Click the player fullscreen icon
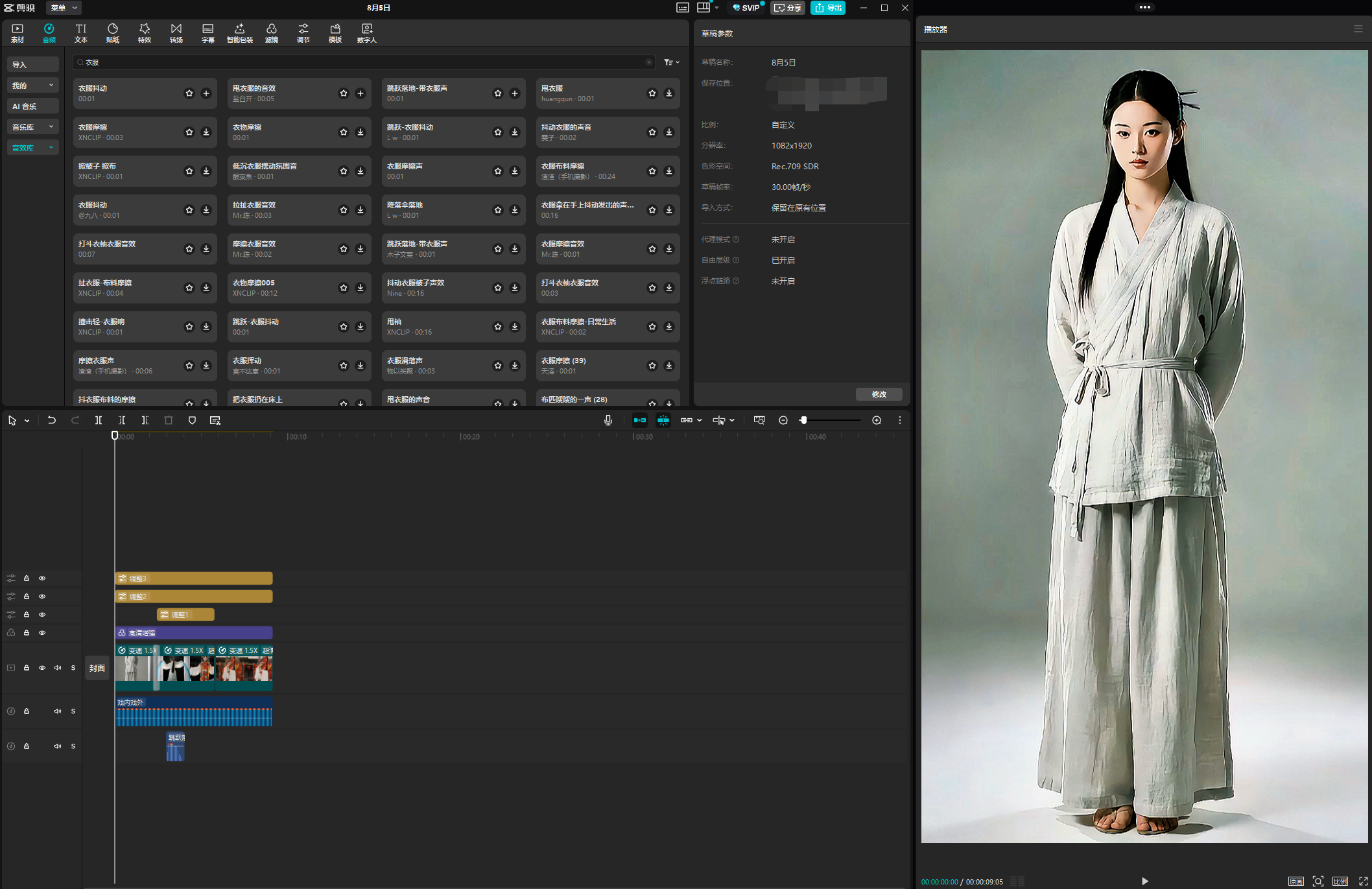This screenshot has width=1372, height=889. click(x=1363, y=881)
